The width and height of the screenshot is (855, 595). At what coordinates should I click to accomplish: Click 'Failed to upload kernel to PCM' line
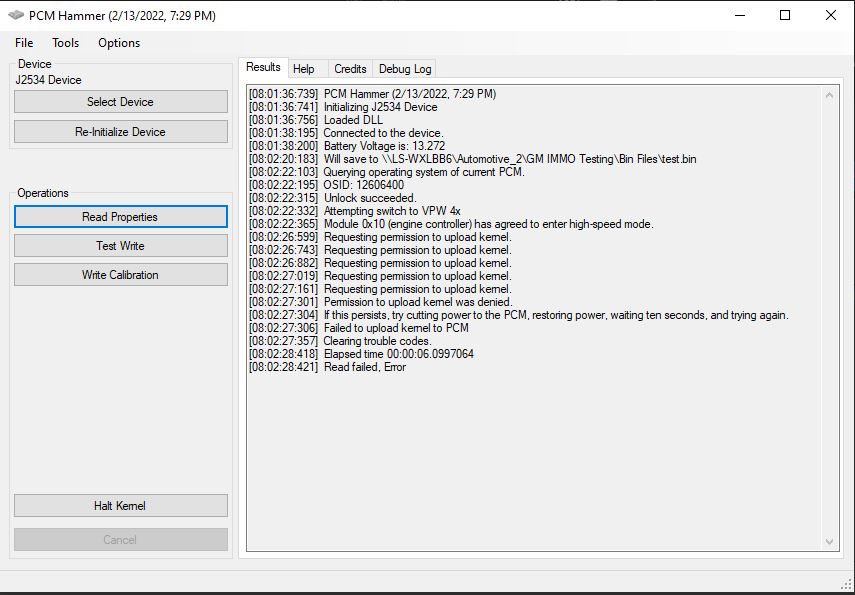pyautogui.click(x=359, y=328)
